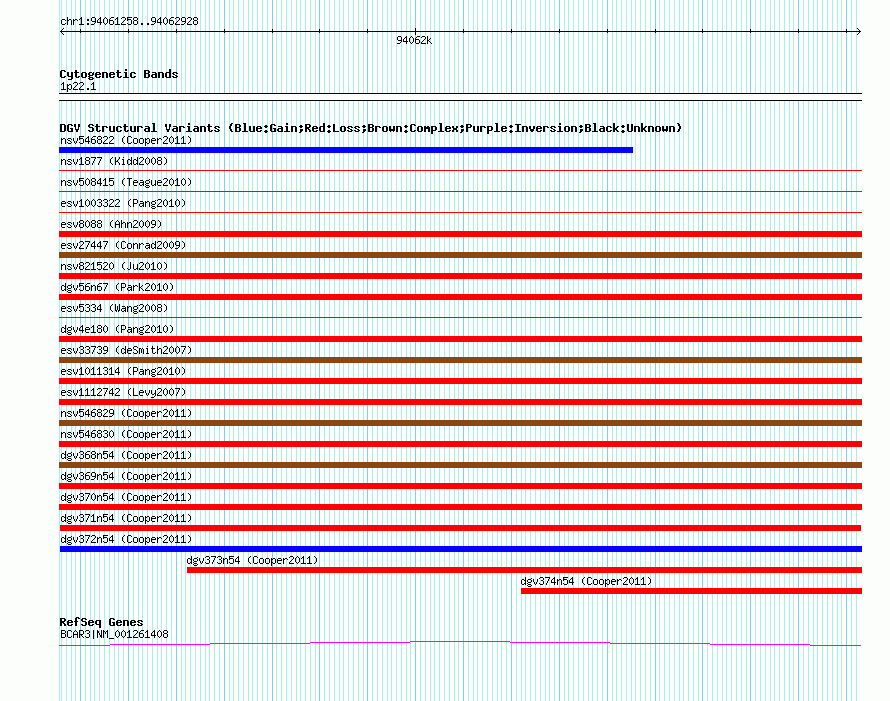Open esv1003322 (Pang2010) variant label

(x=123, y=203)
